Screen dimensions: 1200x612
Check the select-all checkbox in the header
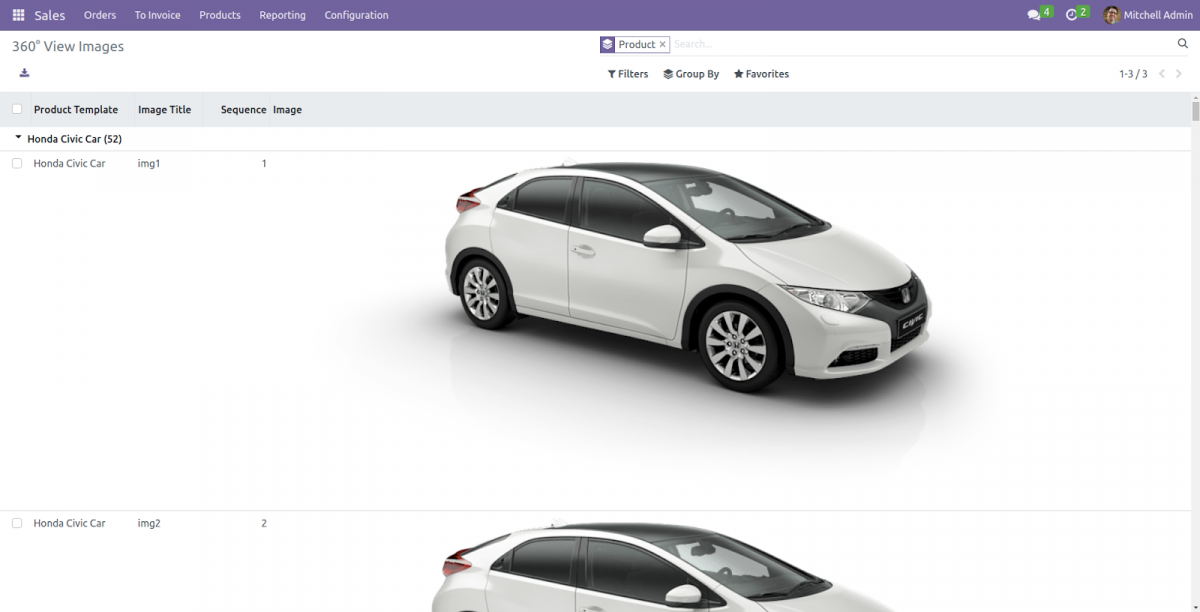16,108
